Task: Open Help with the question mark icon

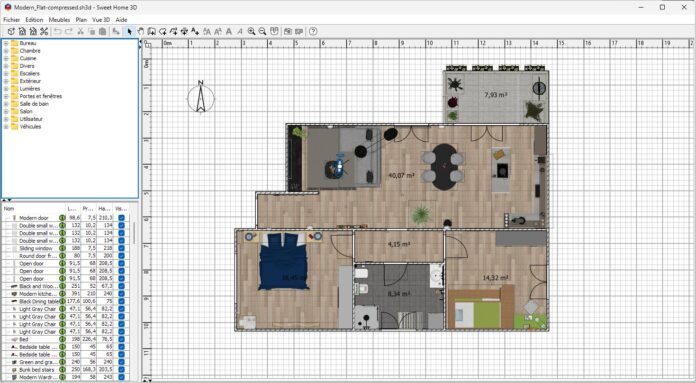Action: 313,31
